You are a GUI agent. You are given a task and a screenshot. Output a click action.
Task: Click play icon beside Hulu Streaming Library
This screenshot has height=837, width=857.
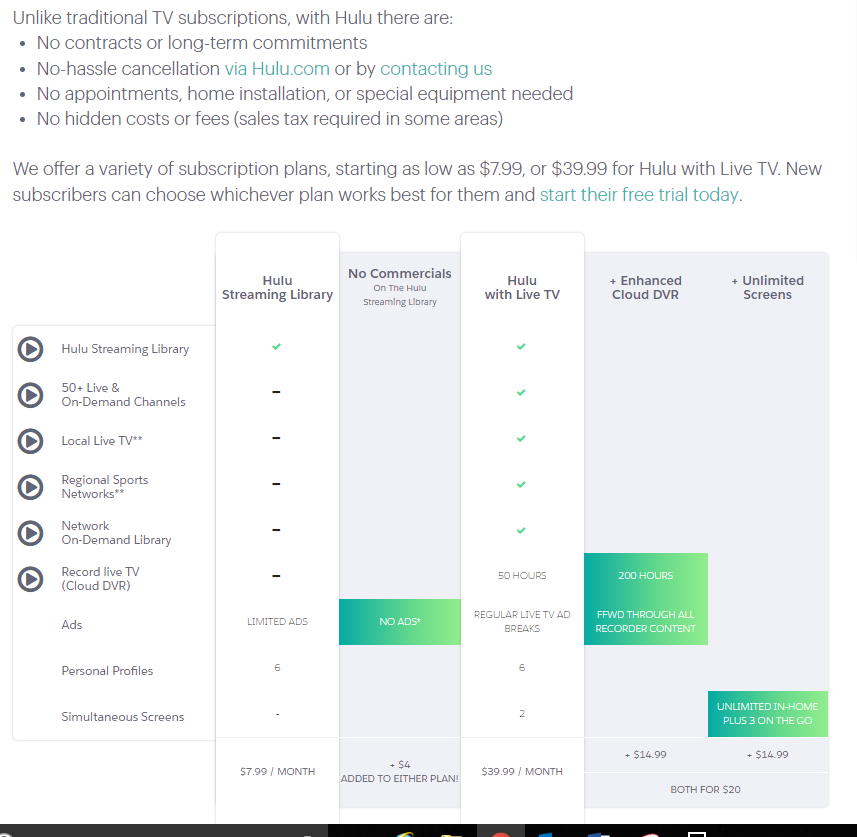[x=30, y=349]
